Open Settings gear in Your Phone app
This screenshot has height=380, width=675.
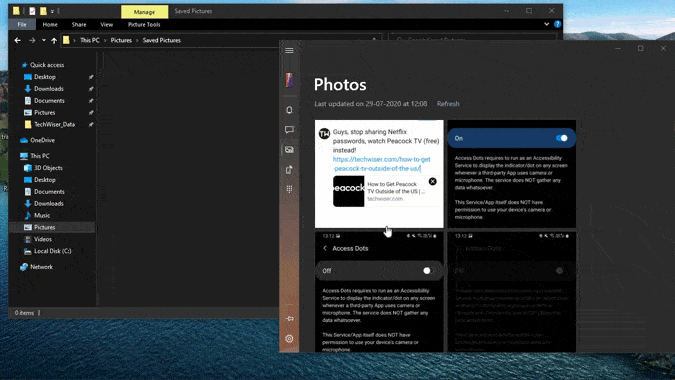click(x=289, y=339)
